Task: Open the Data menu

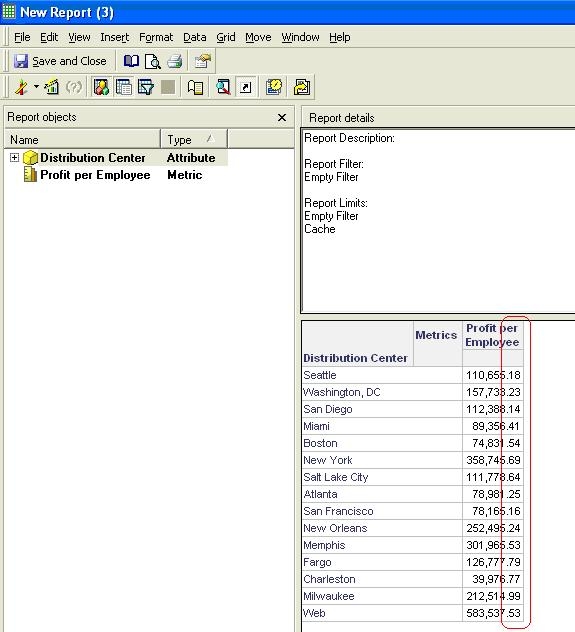Action: (x=195, y=37)
